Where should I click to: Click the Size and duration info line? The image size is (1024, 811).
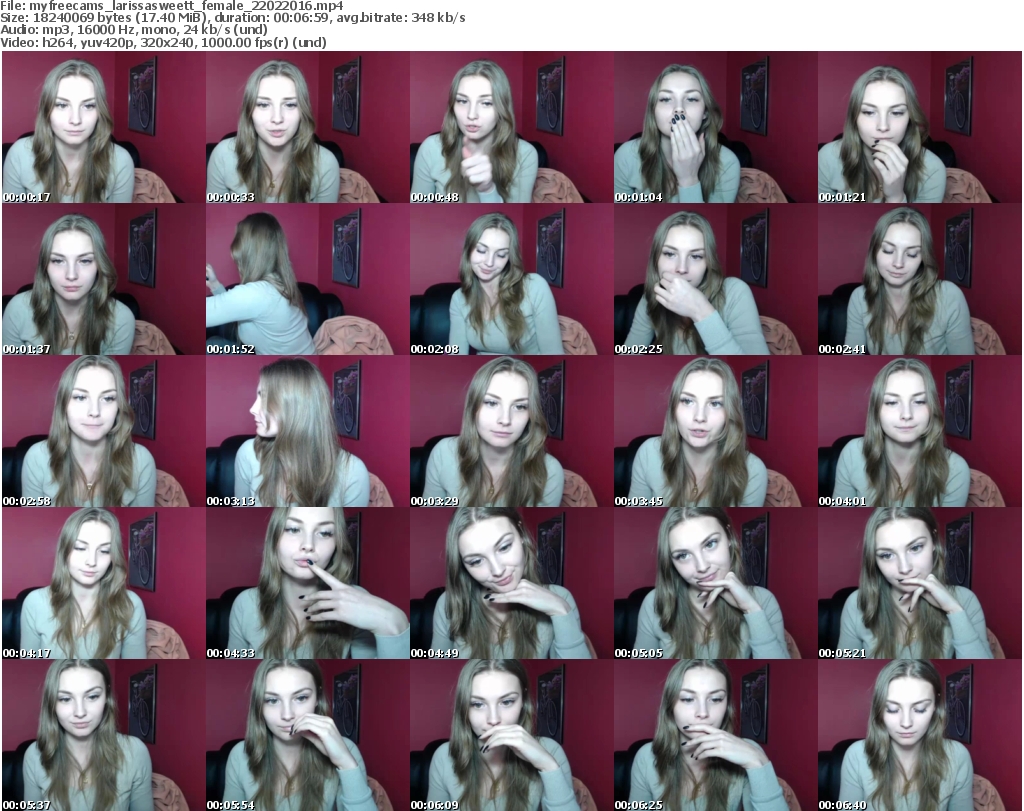click(232, 18)
